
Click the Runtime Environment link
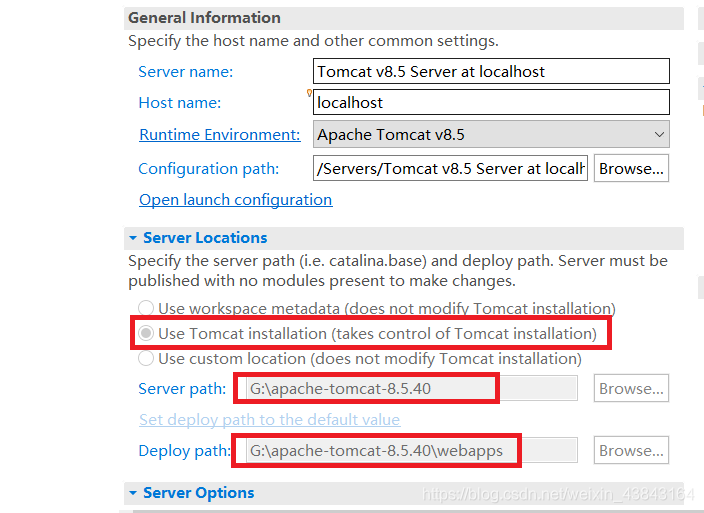(x=220, y=134)
